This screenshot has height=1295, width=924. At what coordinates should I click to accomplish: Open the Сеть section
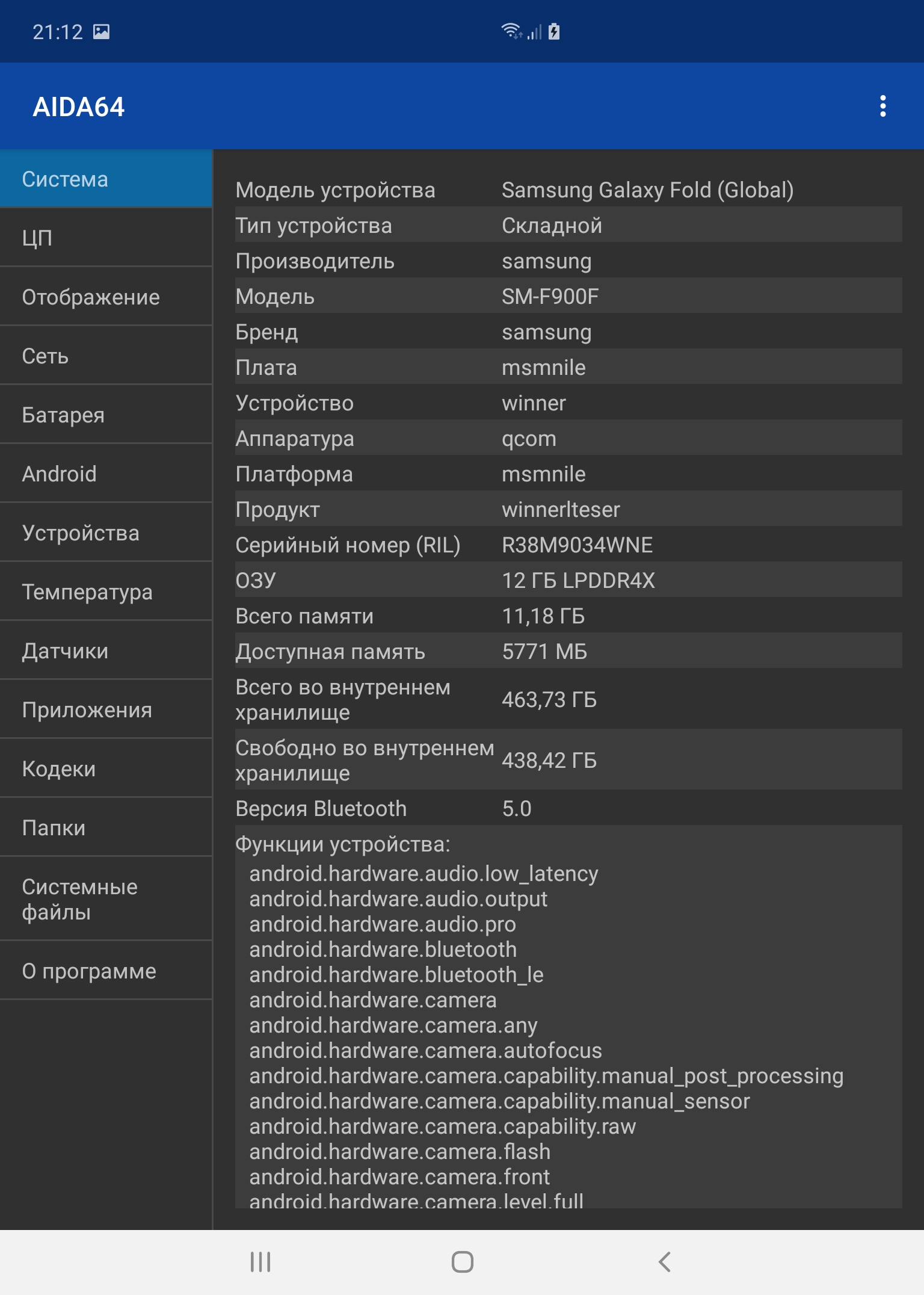pos(106,356)
